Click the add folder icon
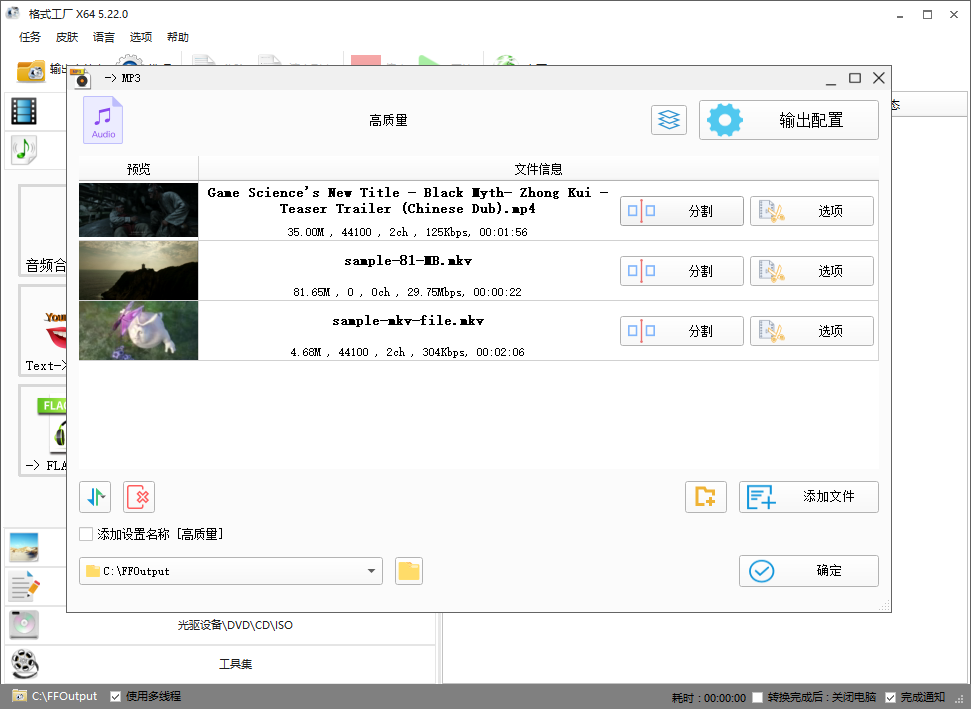This screenshot has width=971, height=709. [x=706, y=496]
